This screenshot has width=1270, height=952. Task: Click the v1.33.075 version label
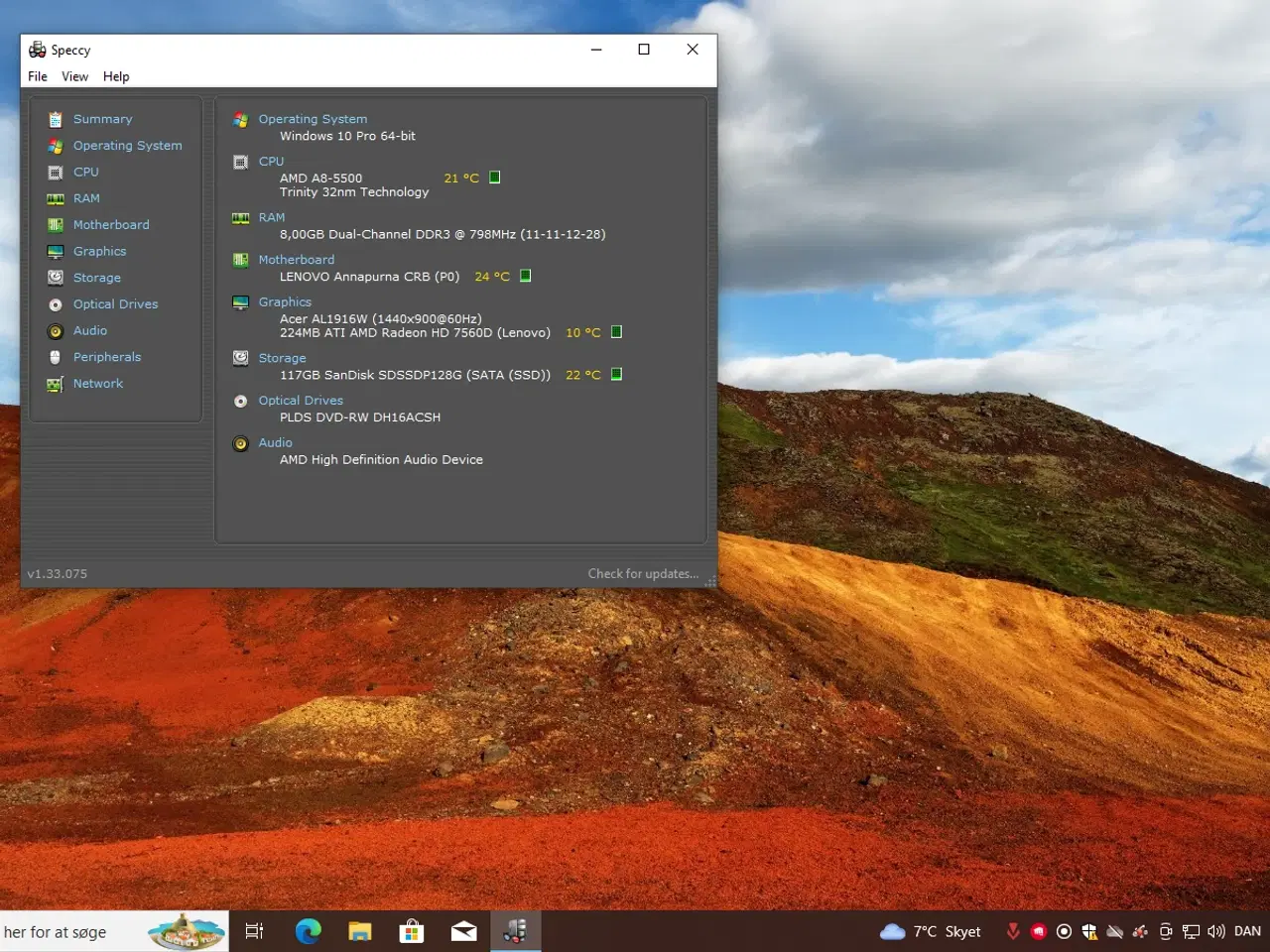point(57,573)
